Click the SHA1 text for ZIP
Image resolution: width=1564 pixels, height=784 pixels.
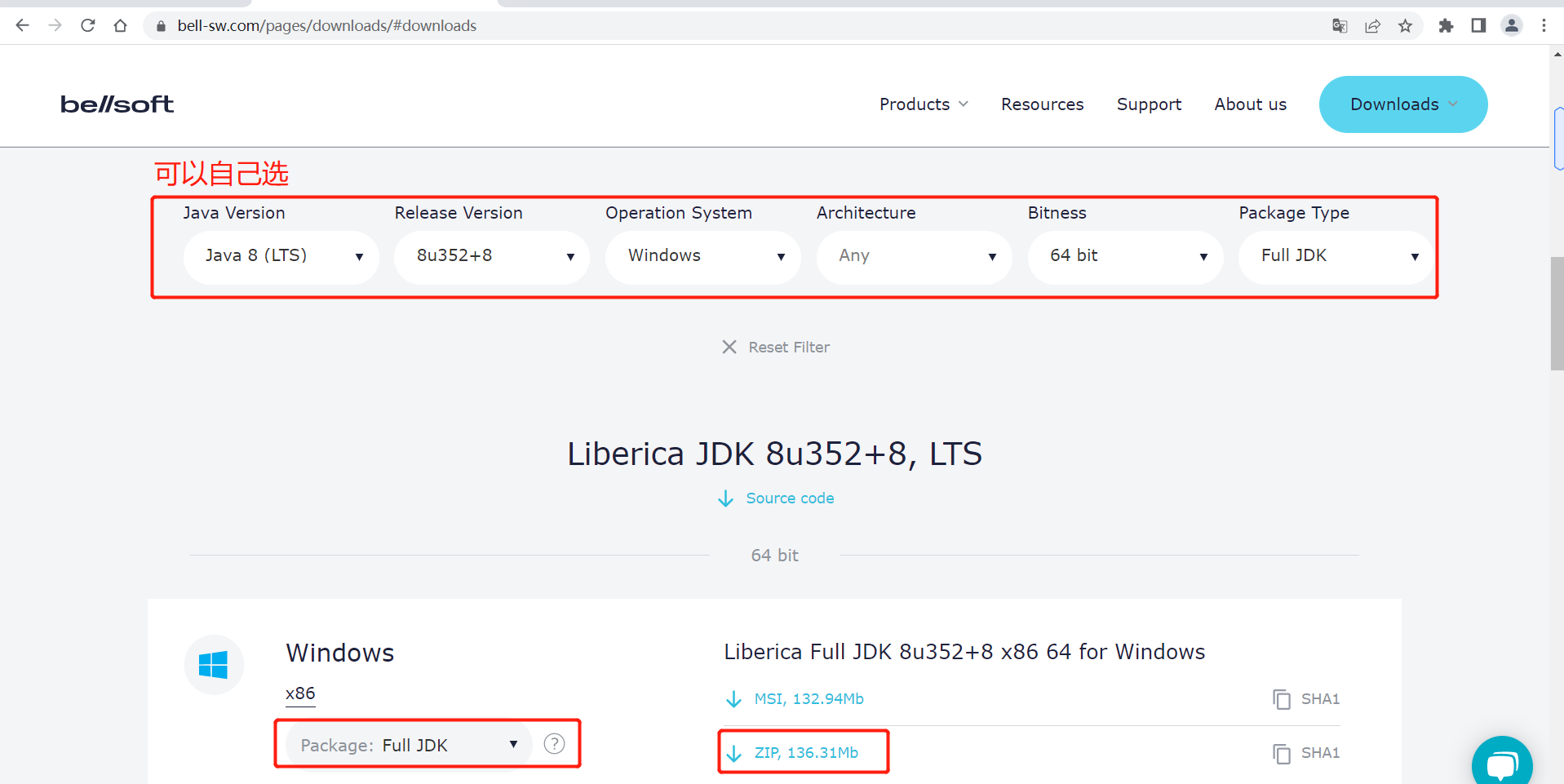1320,753
